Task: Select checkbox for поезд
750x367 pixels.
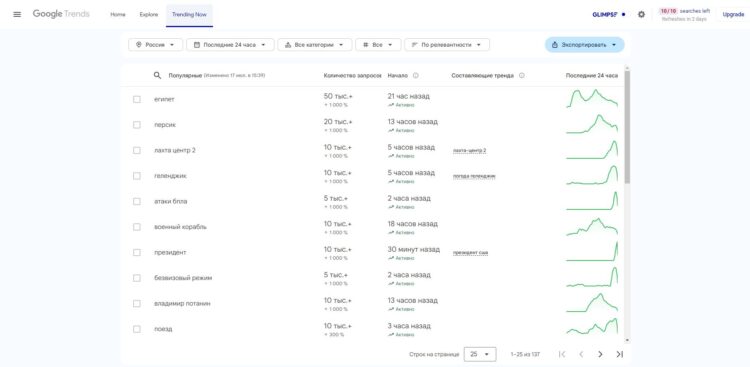Action: 137,329
